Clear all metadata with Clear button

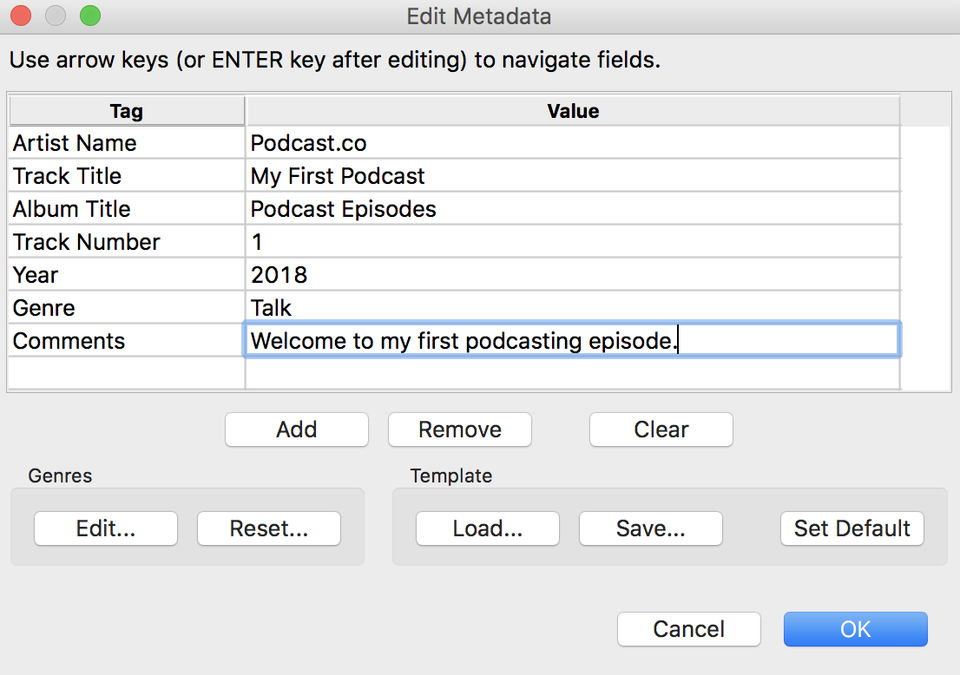(x=661, y=430)
